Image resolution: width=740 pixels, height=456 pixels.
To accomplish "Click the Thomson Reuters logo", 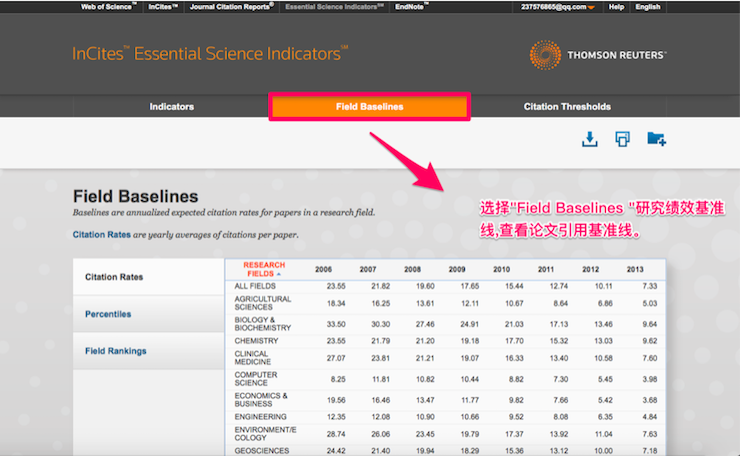I will (x=600, y=56).
